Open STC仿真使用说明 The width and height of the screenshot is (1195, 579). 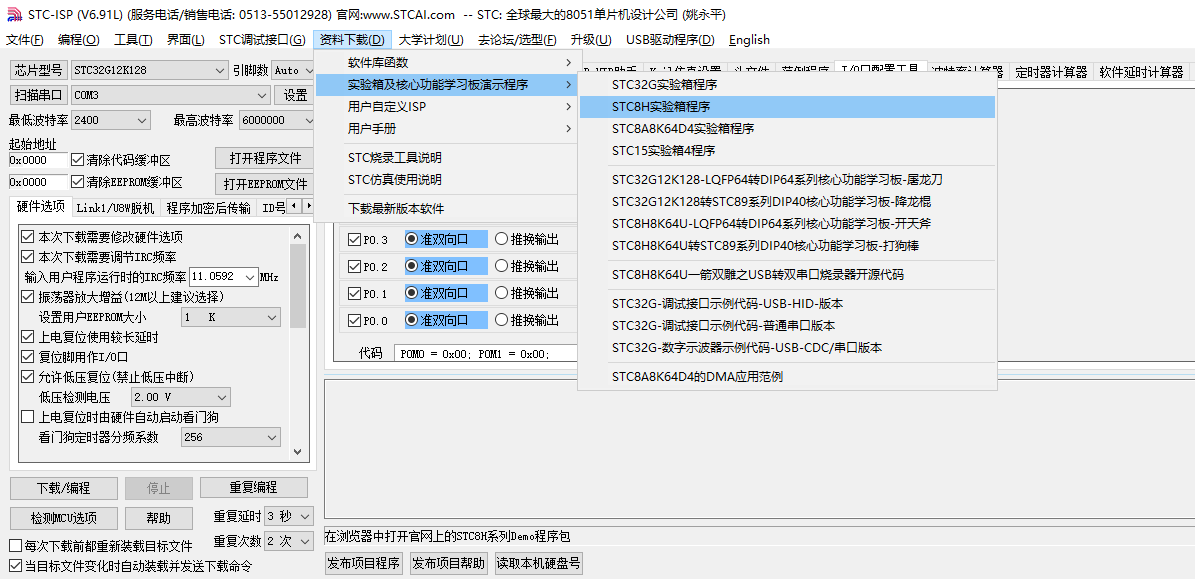coord(447,180)
